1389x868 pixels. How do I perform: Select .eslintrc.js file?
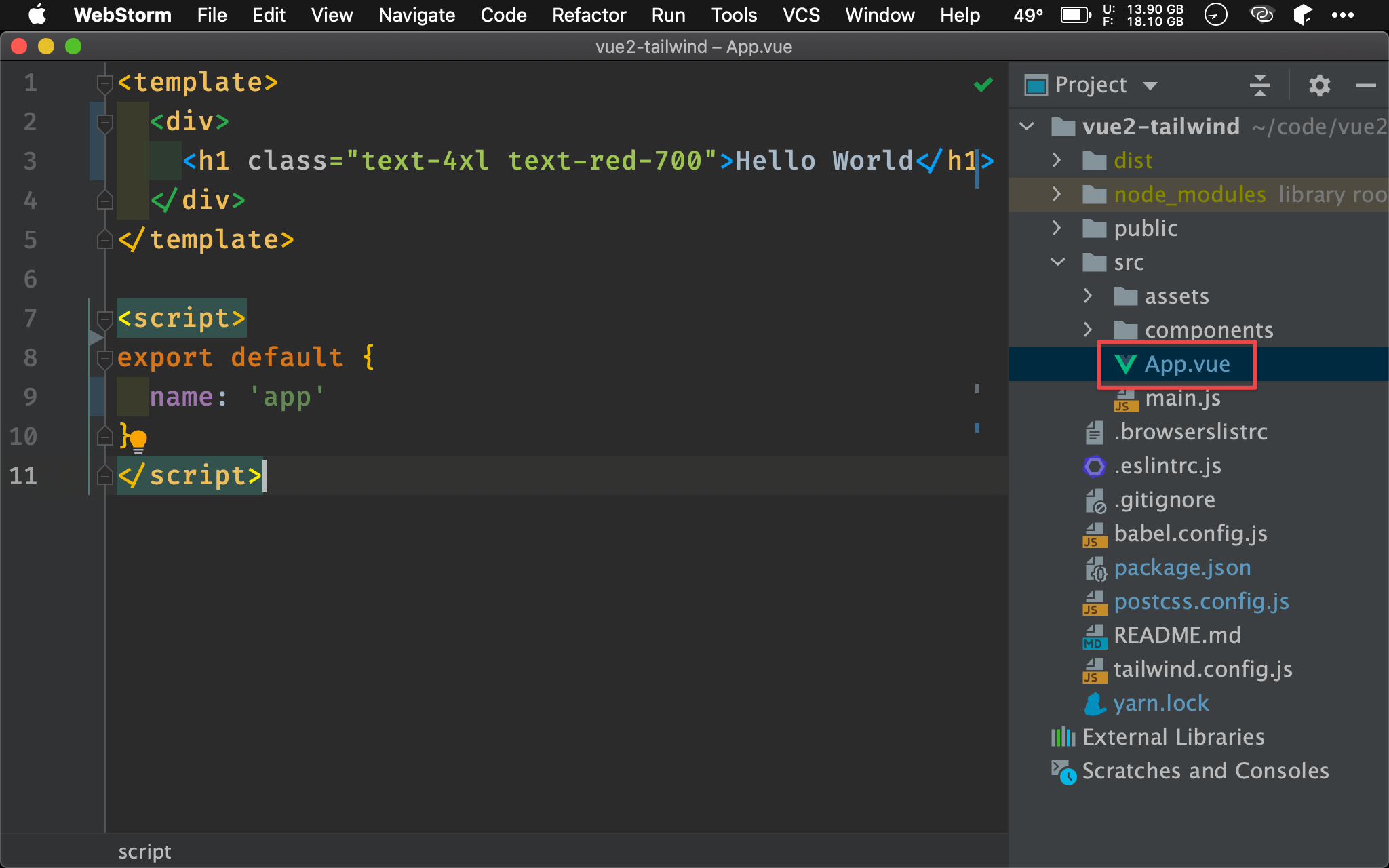pos(1167,466)
